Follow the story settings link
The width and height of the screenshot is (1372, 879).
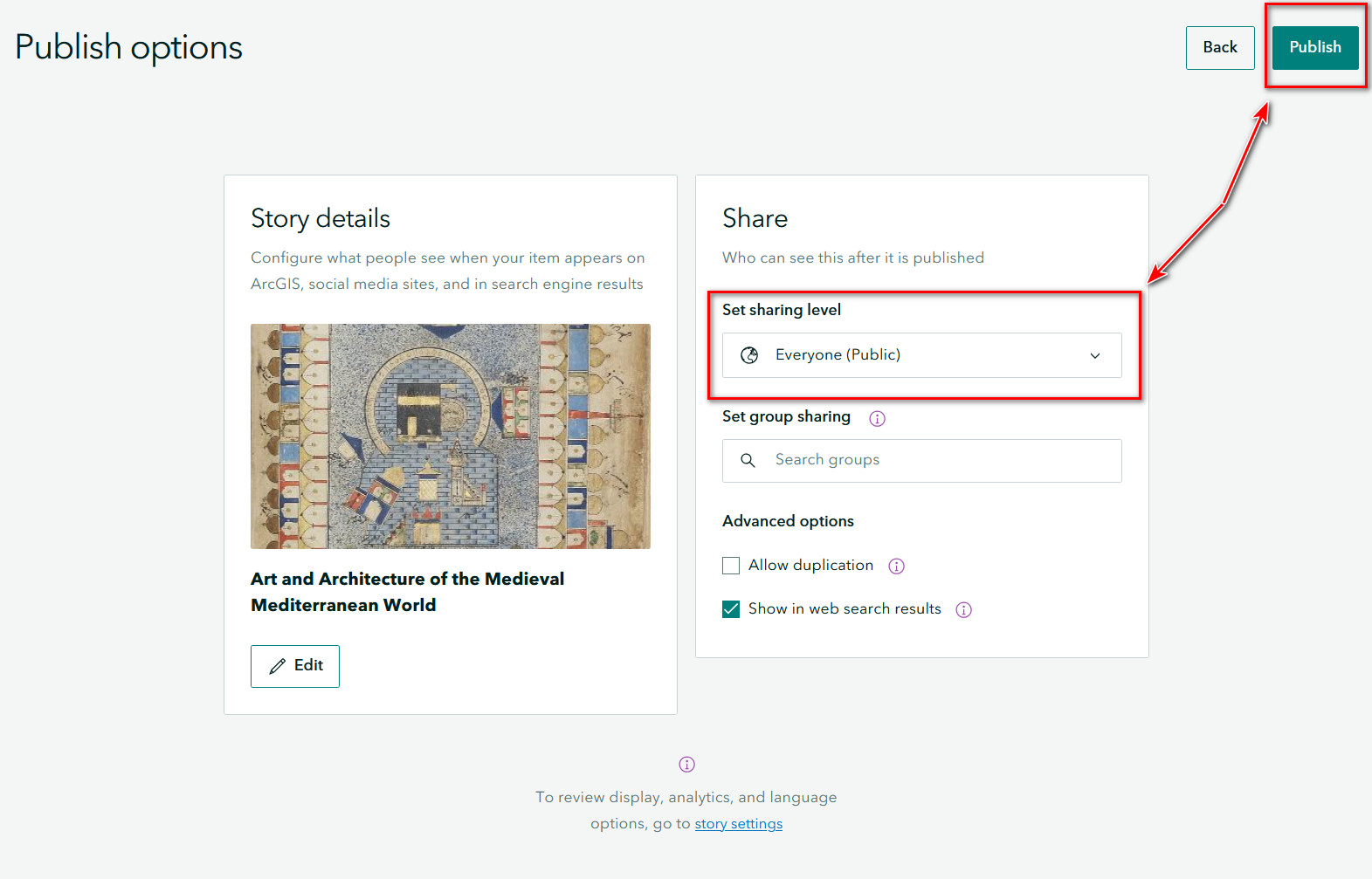739,823
